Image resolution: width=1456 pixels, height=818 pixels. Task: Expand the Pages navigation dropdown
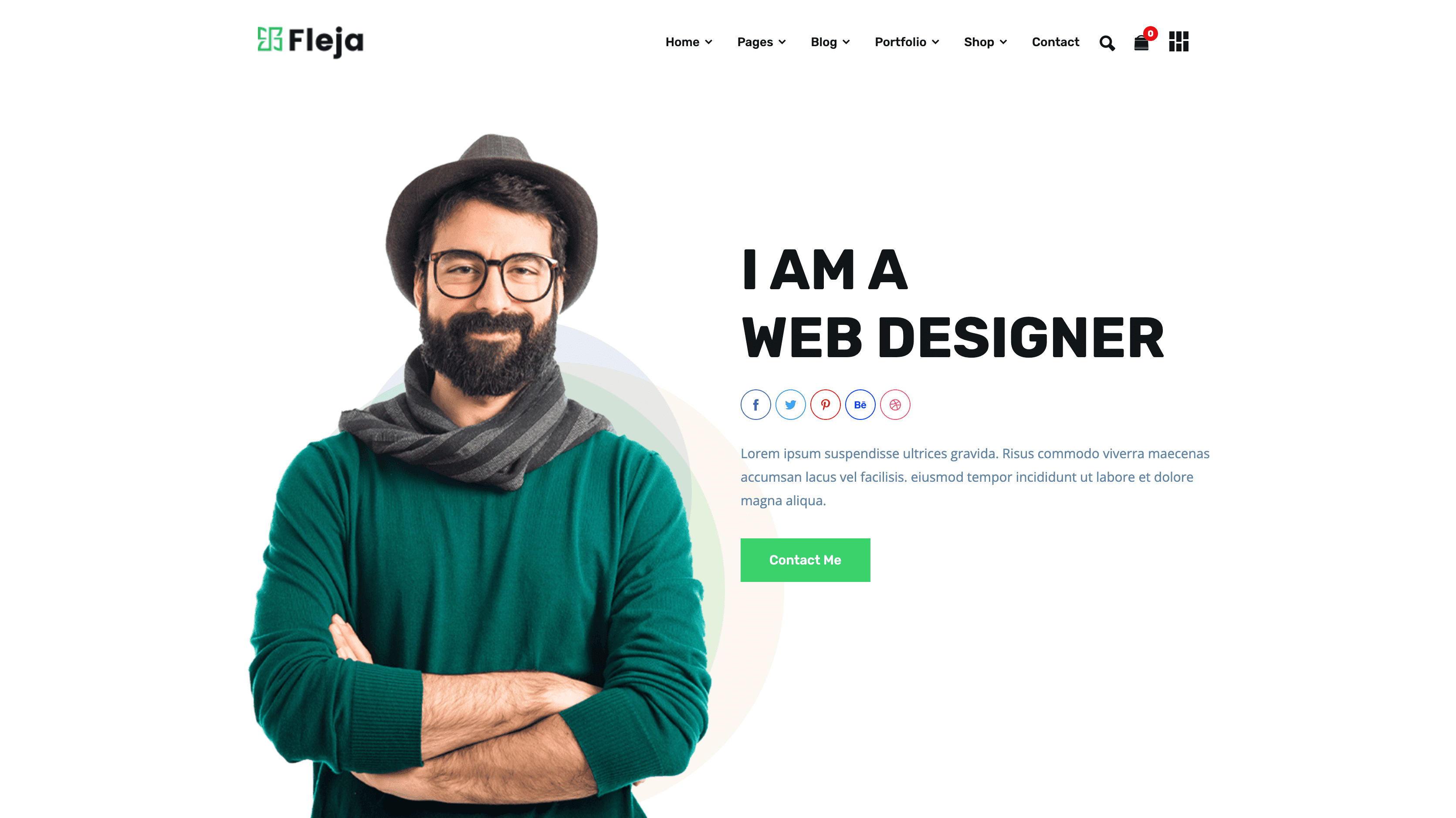pyautogui.click(x=762, y=42)
